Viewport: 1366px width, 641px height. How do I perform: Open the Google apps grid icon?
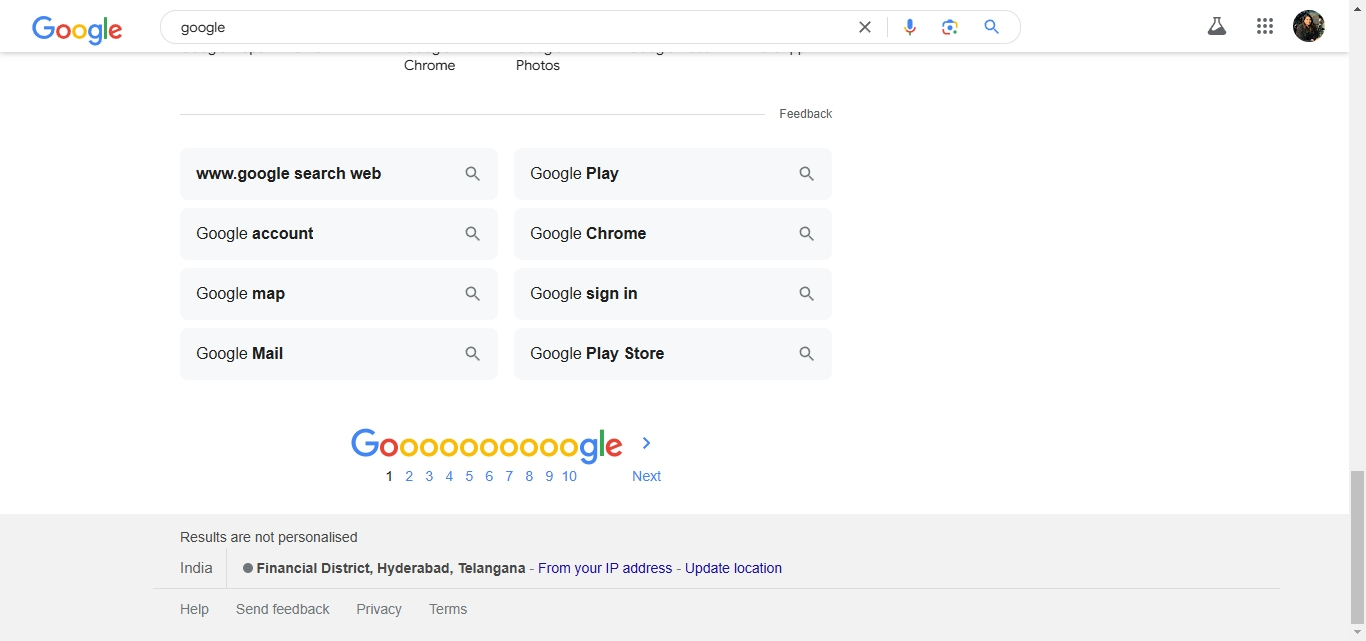coord(1265,27)
